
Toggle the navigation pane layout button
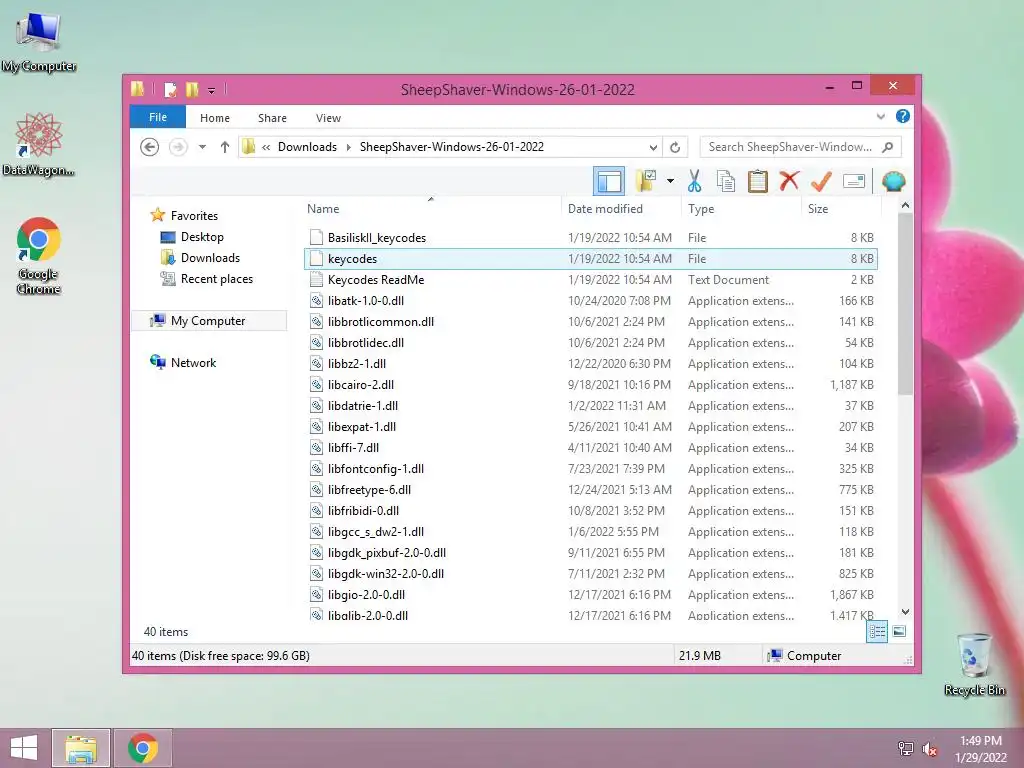(x=609, y=181)
